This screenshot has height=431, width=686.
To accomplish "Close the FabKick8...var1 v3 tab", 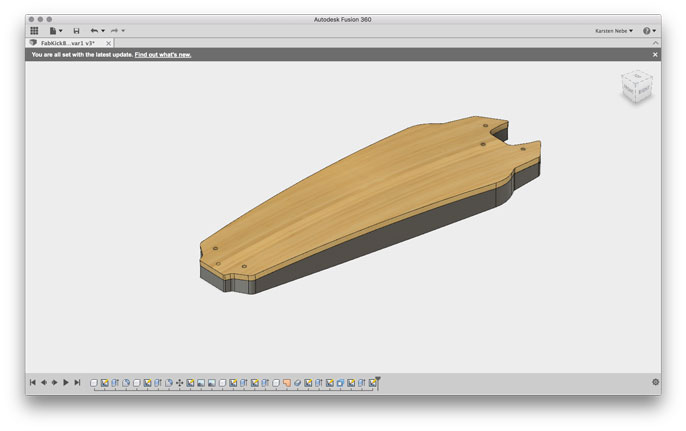I will [x=108, y=43].
